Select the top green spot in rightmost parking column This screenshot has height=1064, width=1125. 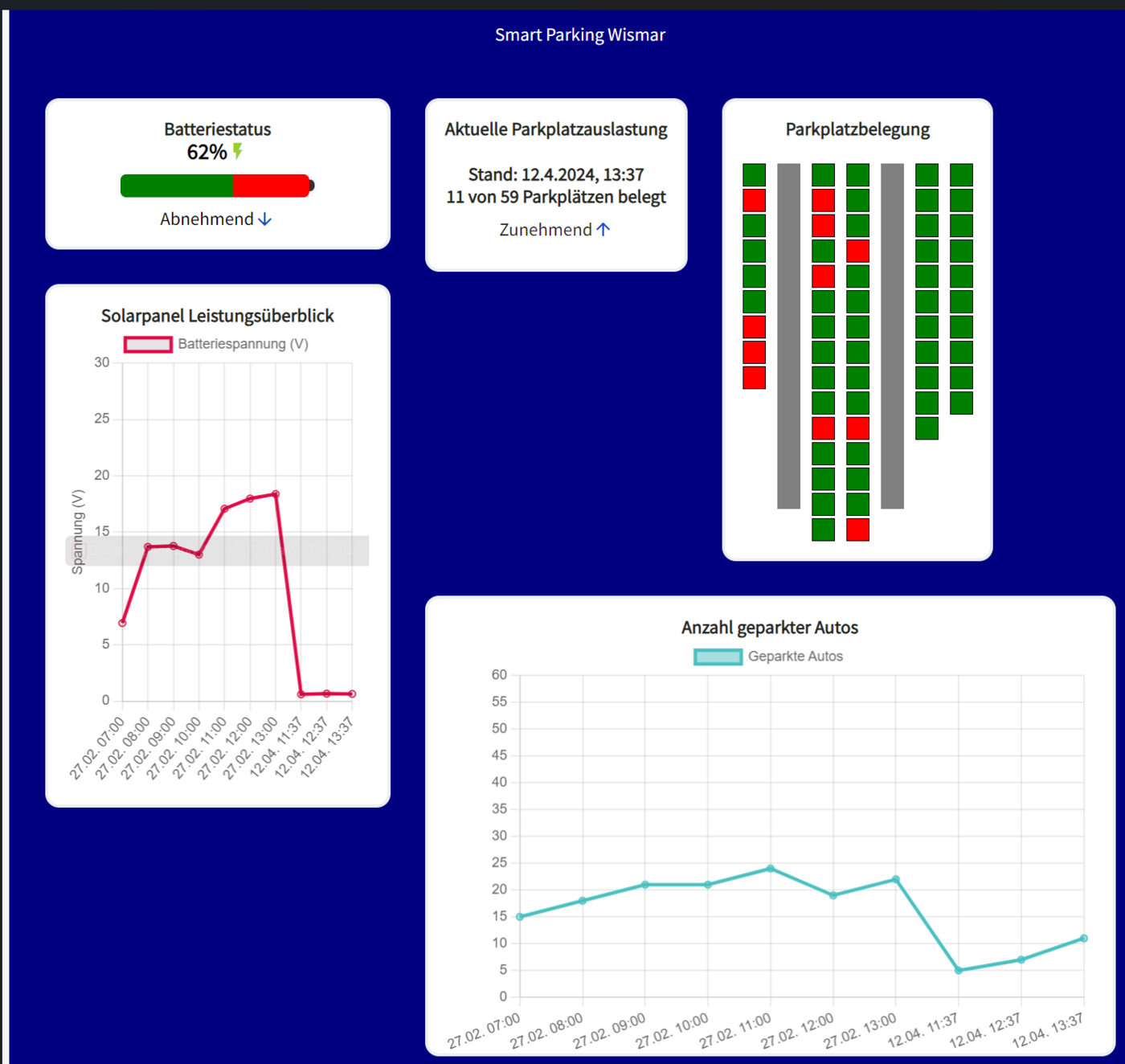click(x=961, y=175)
